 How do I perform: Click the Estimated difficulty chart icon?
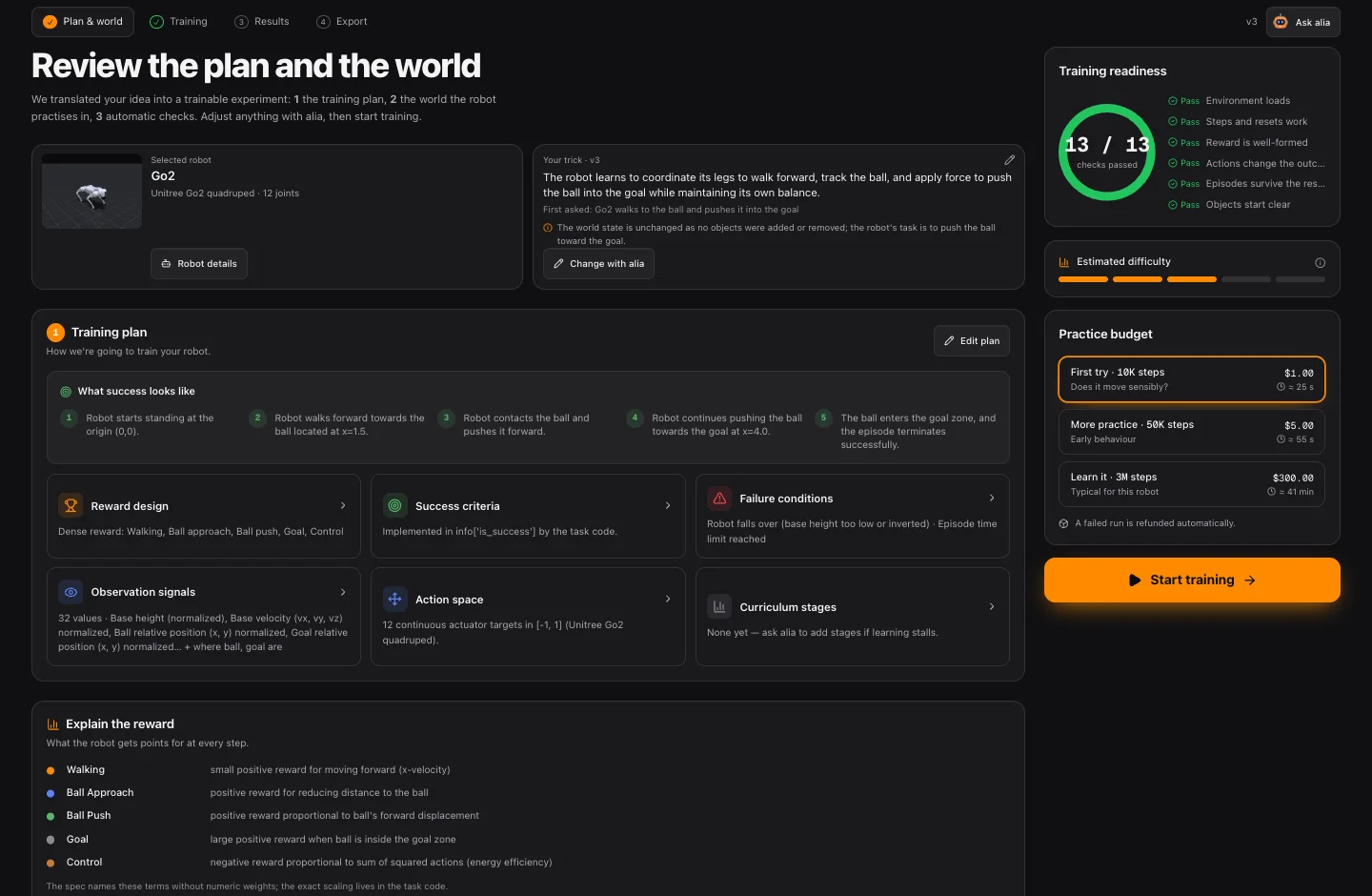click(x=1064, y=262)
